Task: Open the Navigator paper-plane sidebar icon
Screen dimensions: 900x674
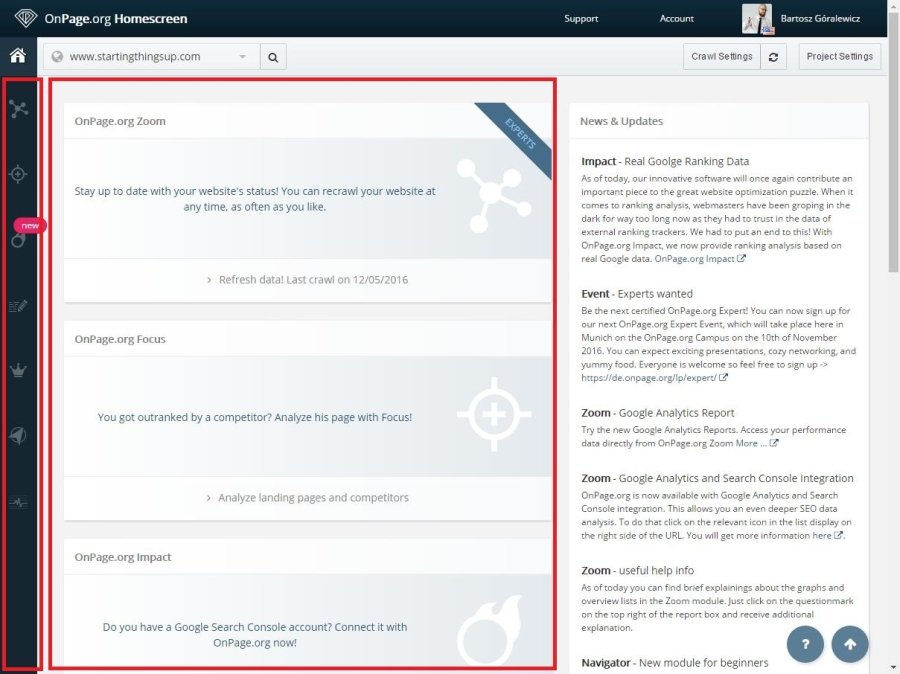Action: 18,435
